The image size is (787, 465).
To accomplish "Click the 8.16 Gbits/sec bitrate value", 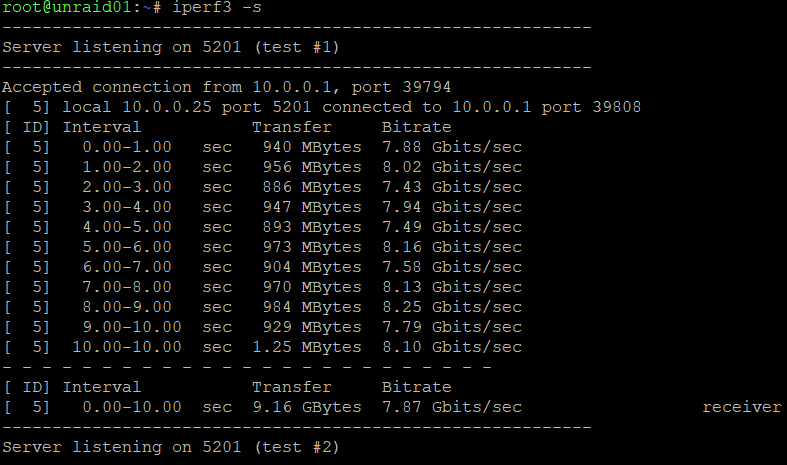I will tap(452, 247).
